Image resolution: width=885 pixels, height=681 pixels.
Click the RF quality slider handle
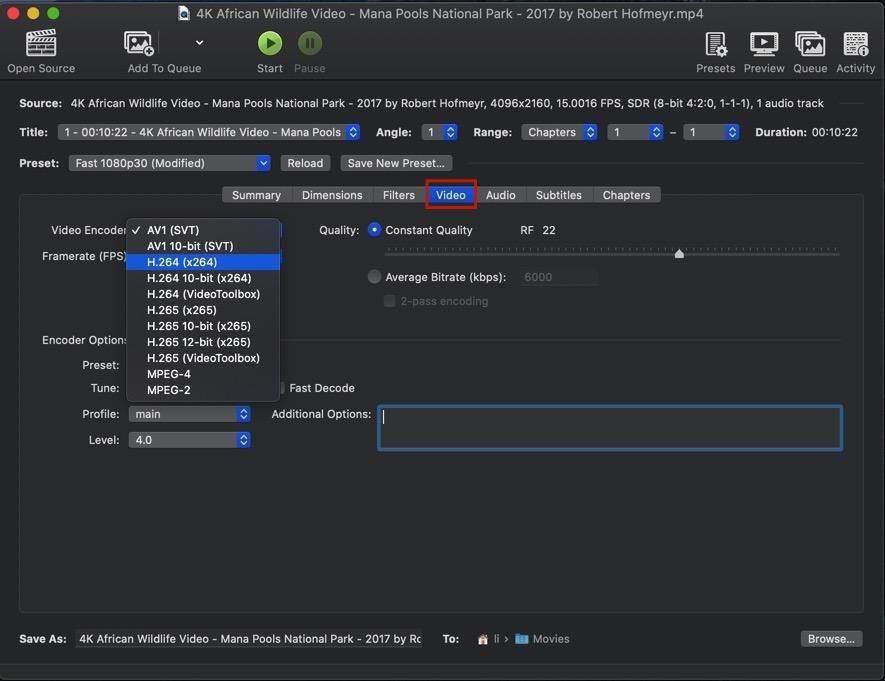[679, 254]
